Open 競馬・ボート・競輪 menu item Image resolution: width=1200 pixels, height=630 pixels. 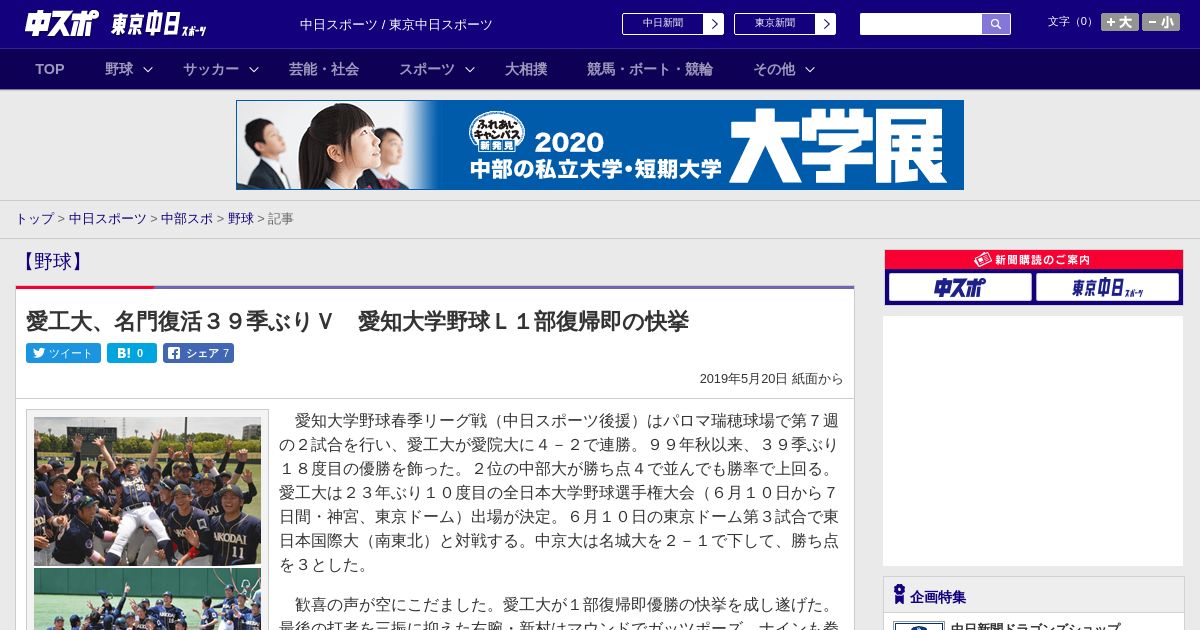click(x=650, y=69)
